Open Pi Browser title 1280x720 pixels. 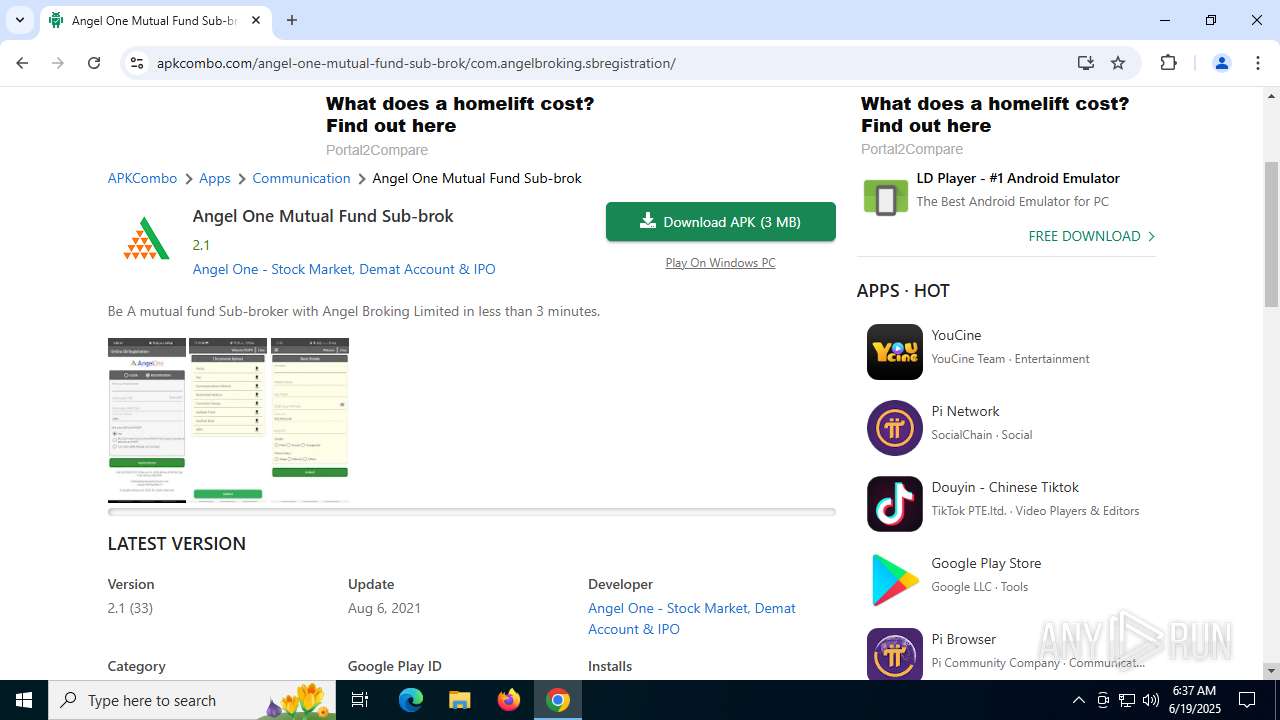pyautogui.click(x=964, y=639)
